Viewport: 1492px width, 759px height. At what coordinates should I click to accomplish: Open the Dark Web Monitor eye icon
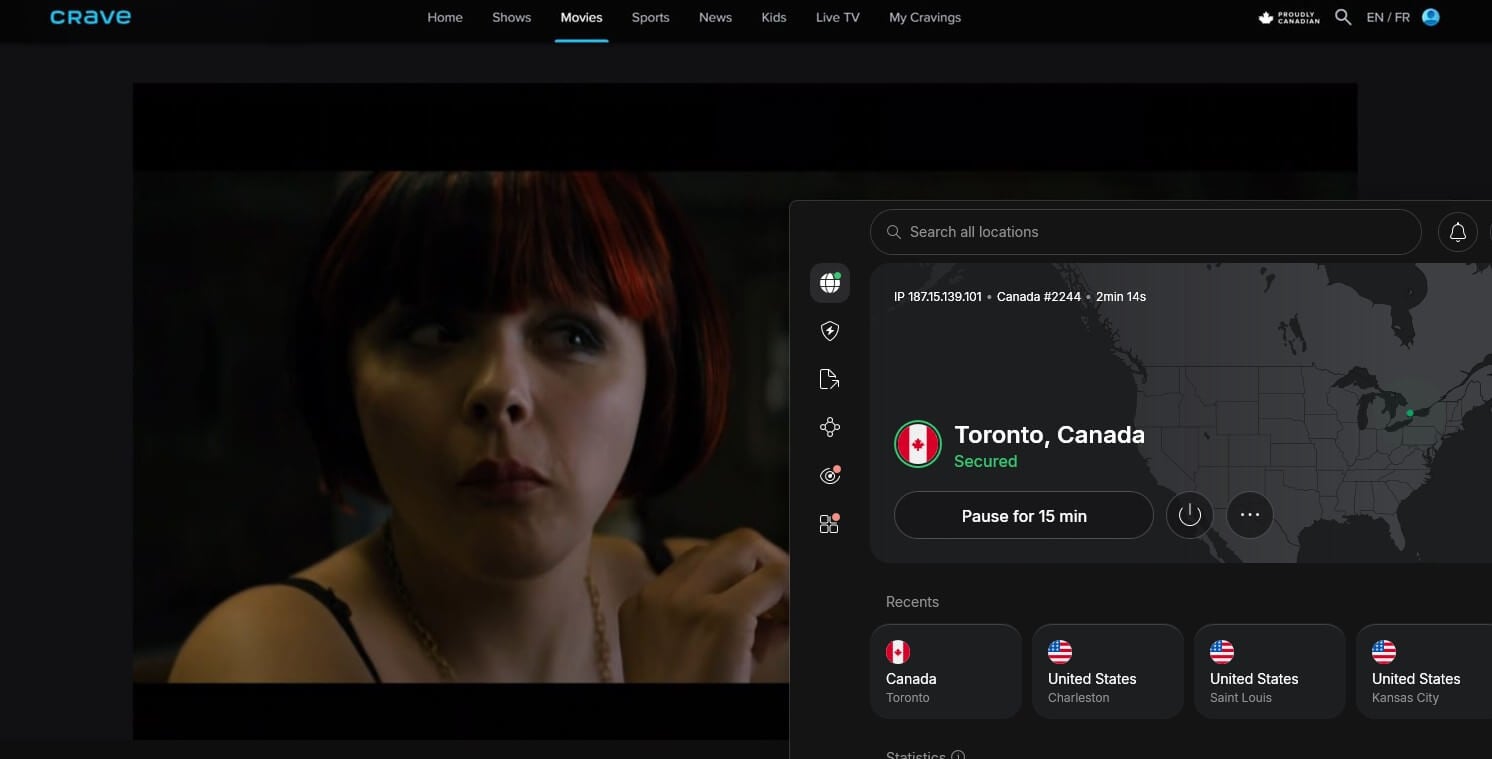pyautogui.click(x=829, y=475)
